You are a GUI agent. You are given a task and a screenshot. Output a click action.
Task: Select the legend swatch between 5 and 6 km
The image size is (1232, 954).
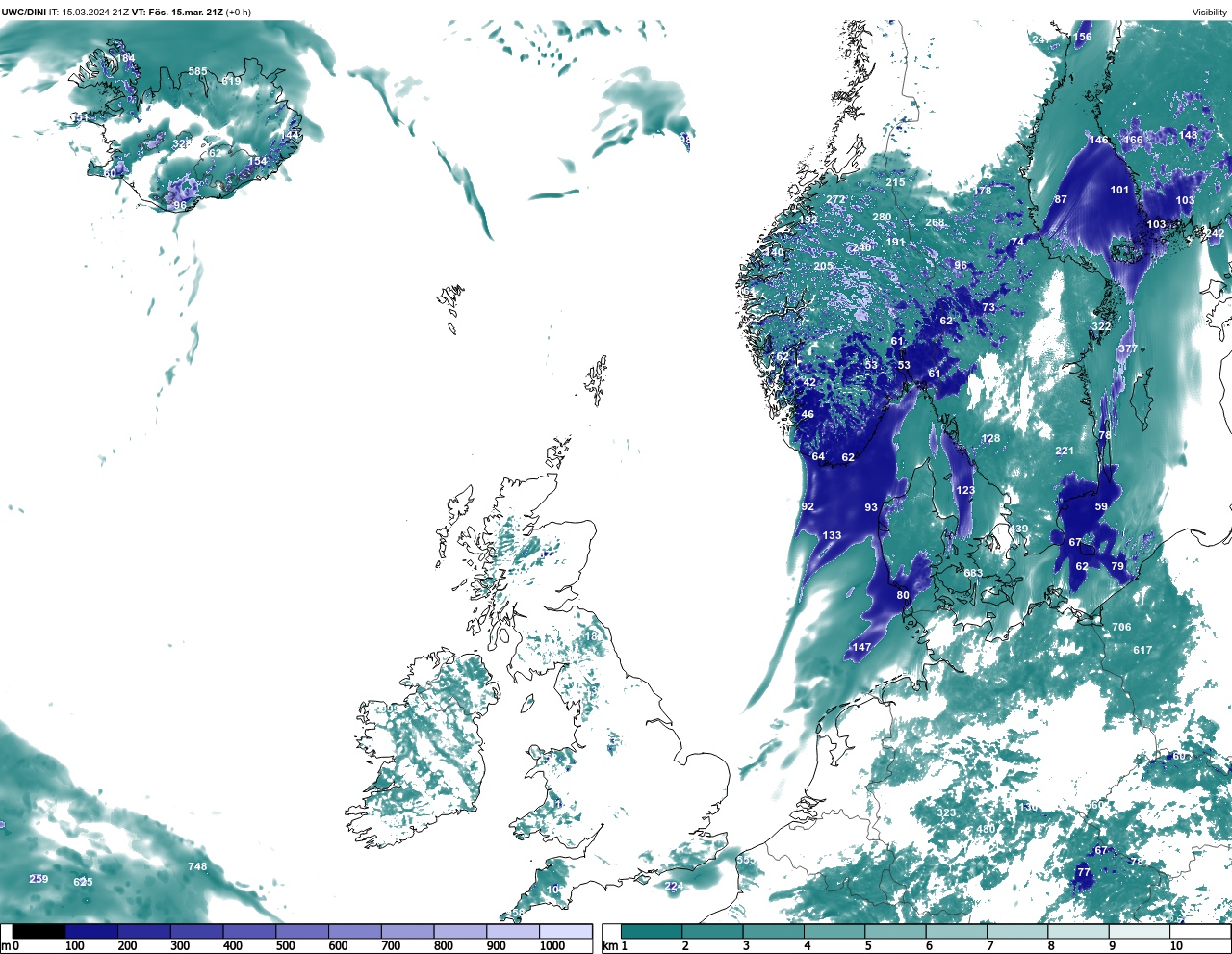point(895,931)
